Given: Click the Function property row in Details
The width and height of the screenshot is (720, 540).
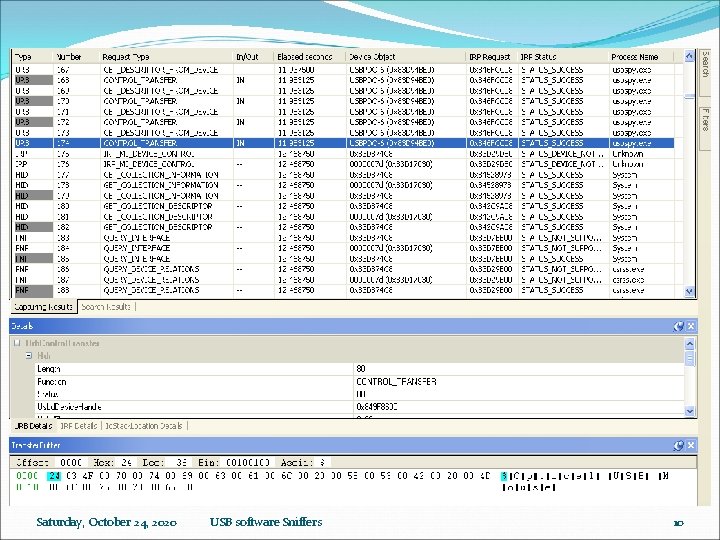Looking at the screenshot, I should pos(359,382).
